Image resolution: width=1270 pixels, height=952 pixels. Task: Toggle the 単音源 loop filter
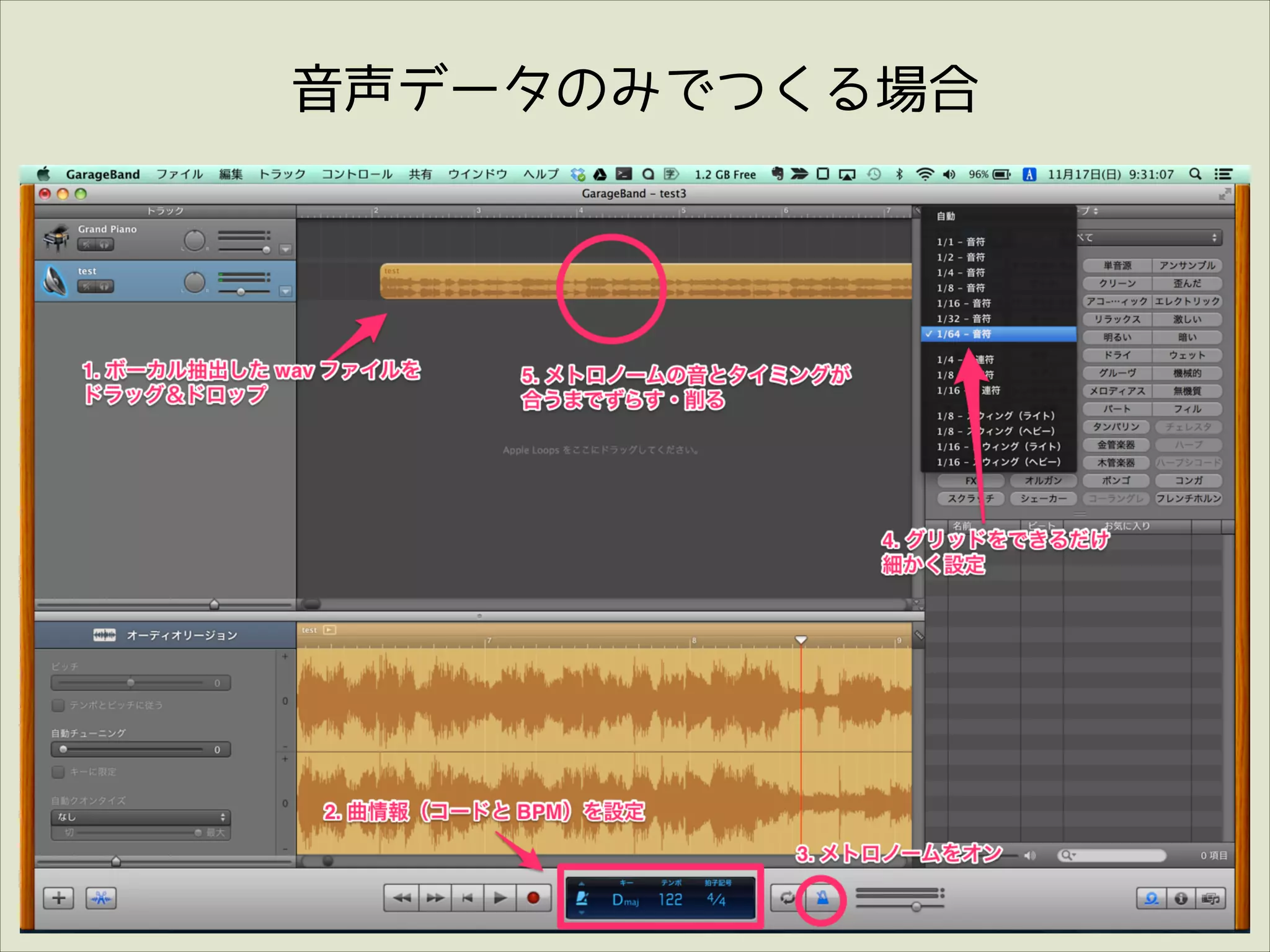coord(1117,266)
